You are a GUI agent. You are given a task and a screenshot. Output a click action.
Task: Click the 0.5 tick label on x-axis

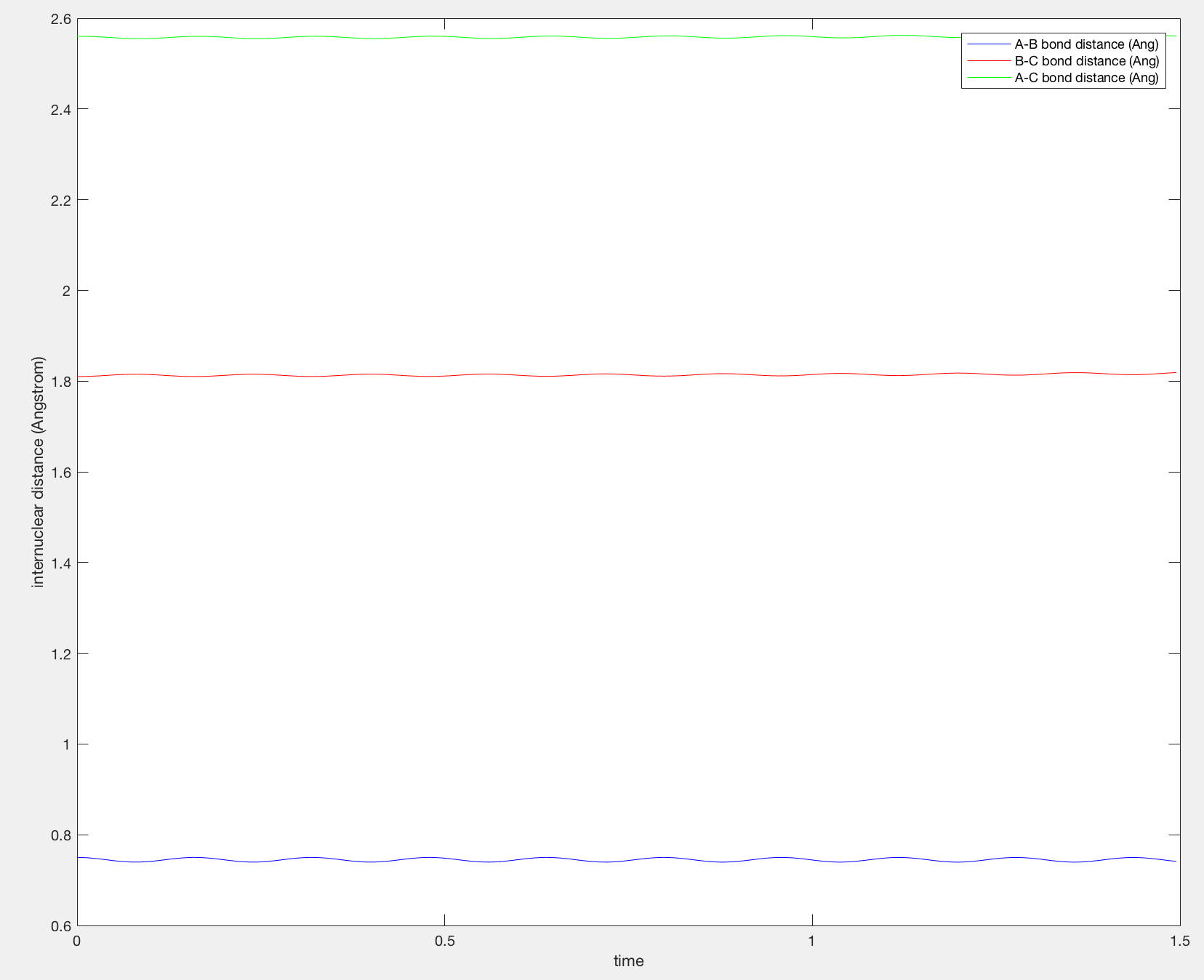[x=444, y=940]
